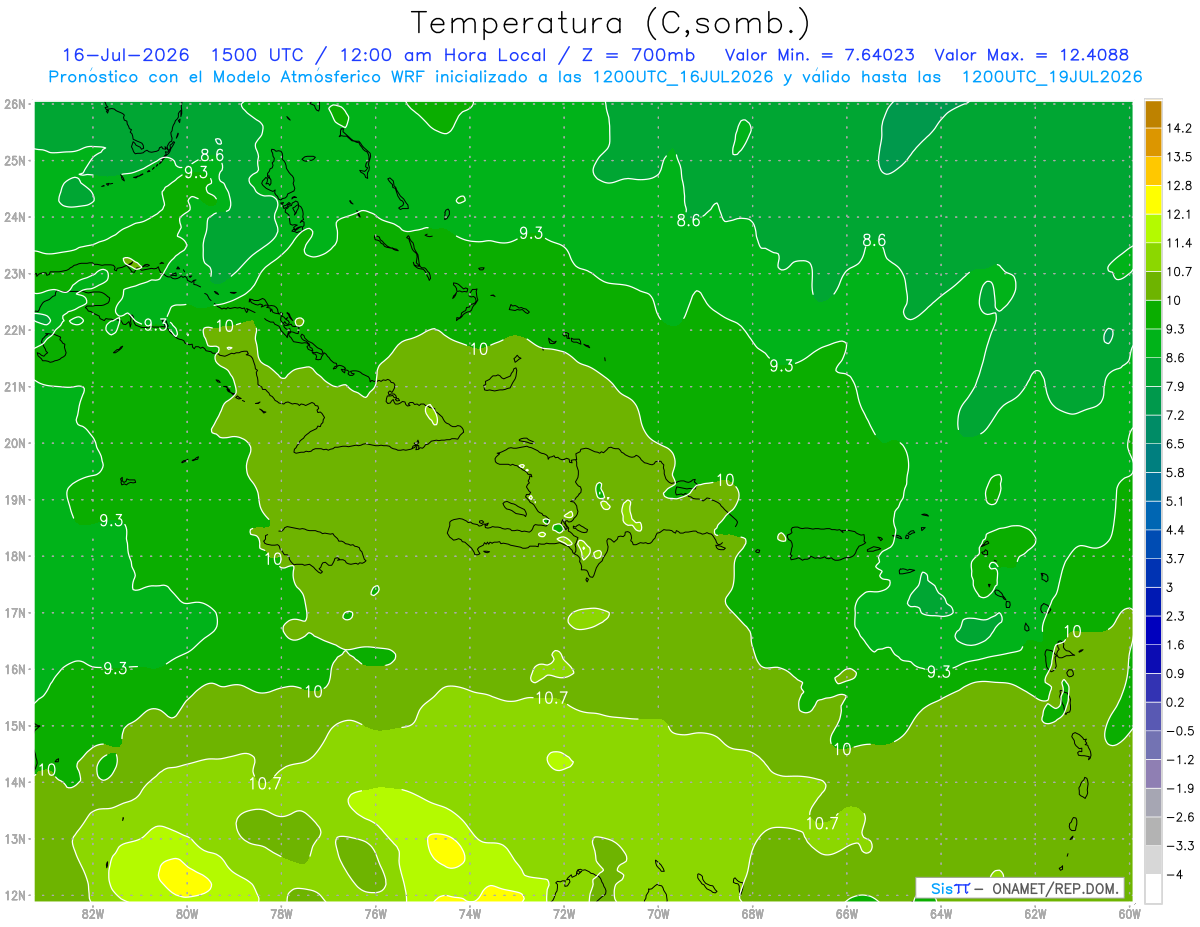Click the '21N' latitude axis label

(14, 387)
